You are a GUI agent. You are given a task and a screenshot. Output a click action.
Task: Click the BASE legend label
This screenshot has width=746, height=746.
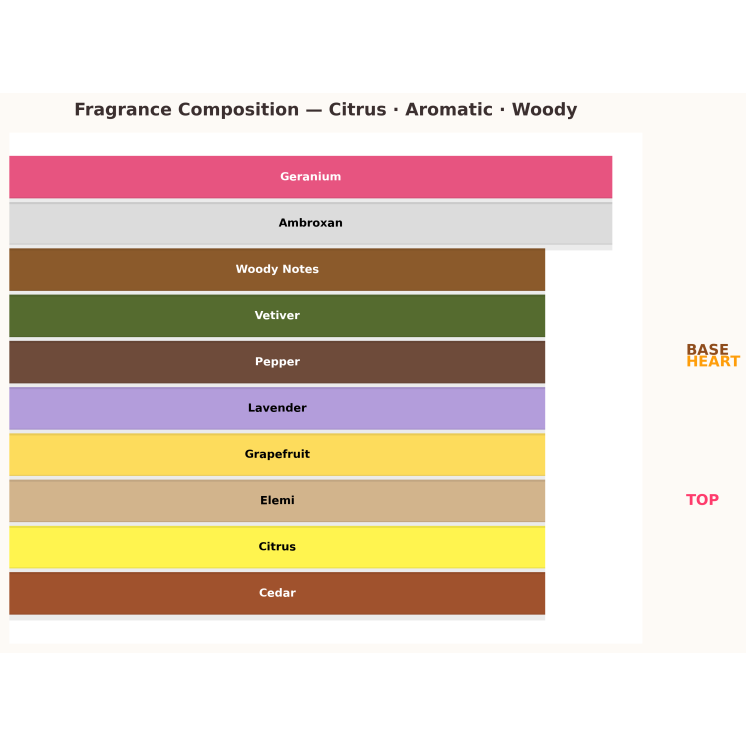(707, 349)
